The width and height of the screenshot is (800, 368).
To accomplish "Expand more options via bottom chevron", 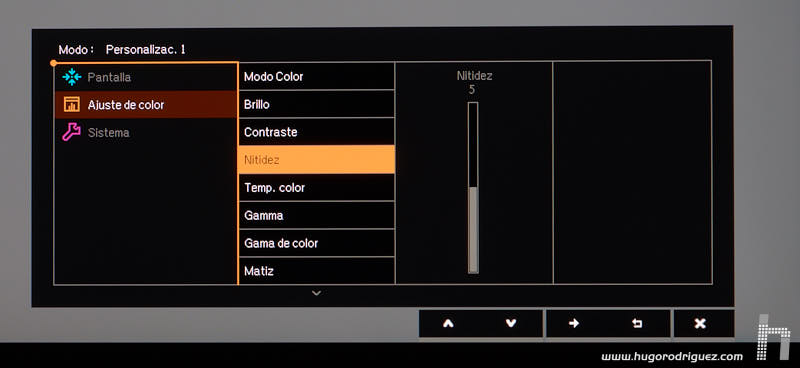I will pos(316,293).
